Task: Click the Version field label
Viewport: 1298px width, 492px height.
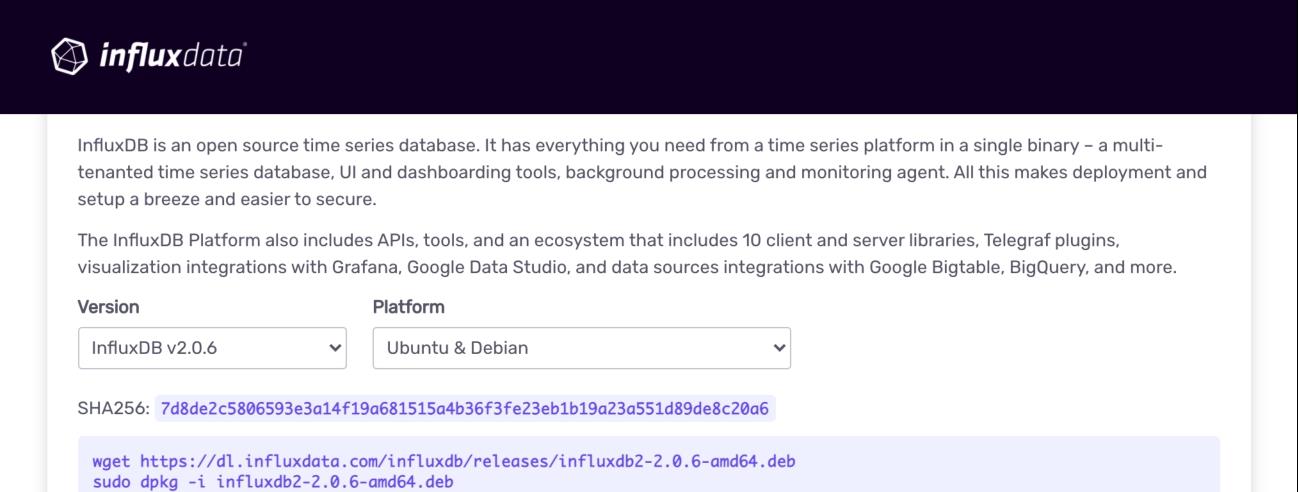Action: (x=108, y=307)
